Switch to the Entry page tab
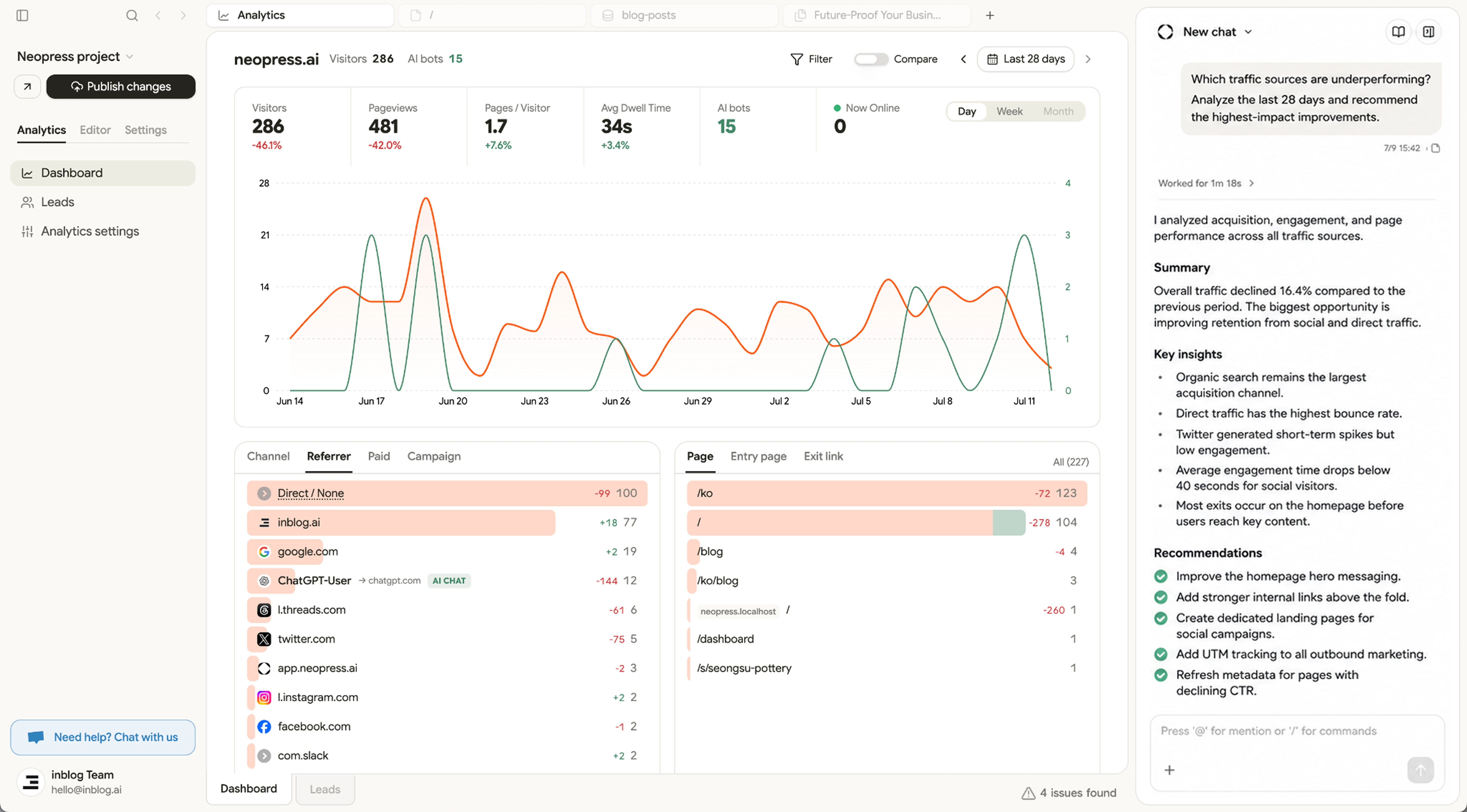 click(758, 456)
